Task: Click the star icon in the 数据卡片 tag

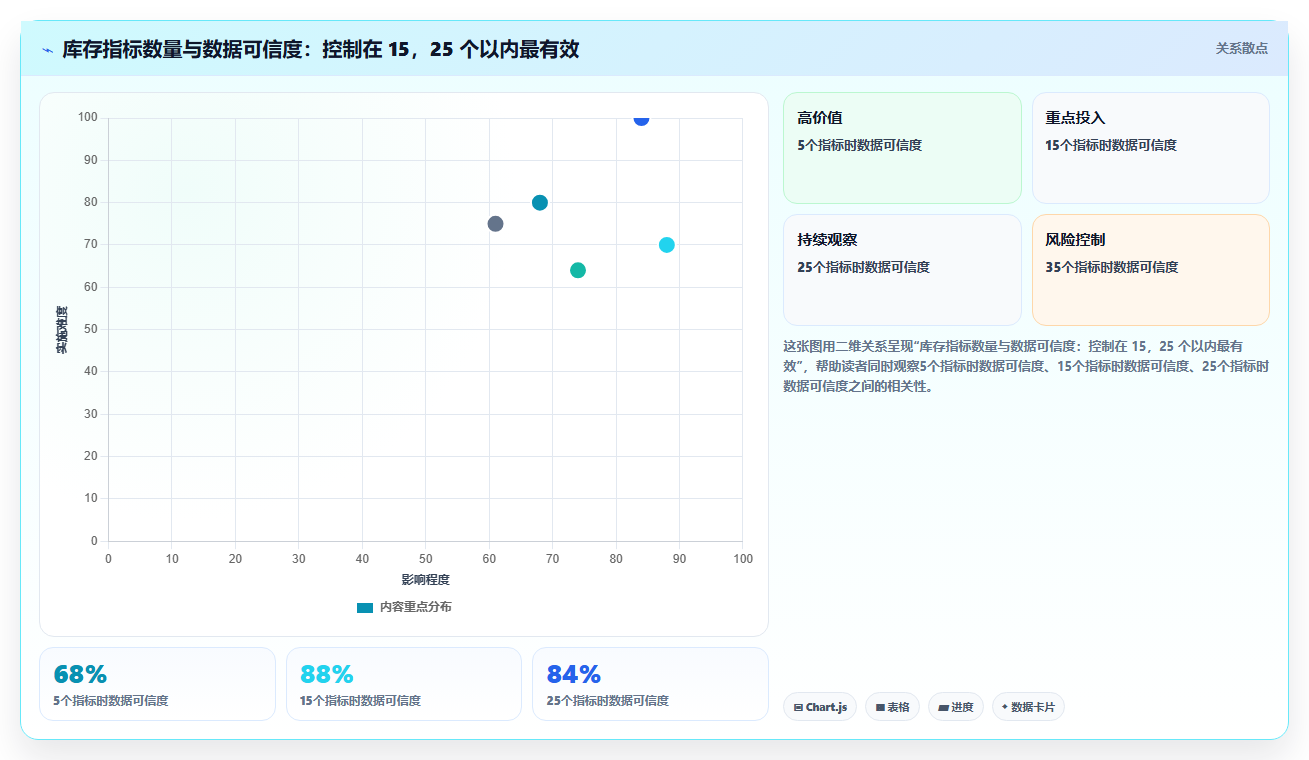Action: (x=1005, y=707)
